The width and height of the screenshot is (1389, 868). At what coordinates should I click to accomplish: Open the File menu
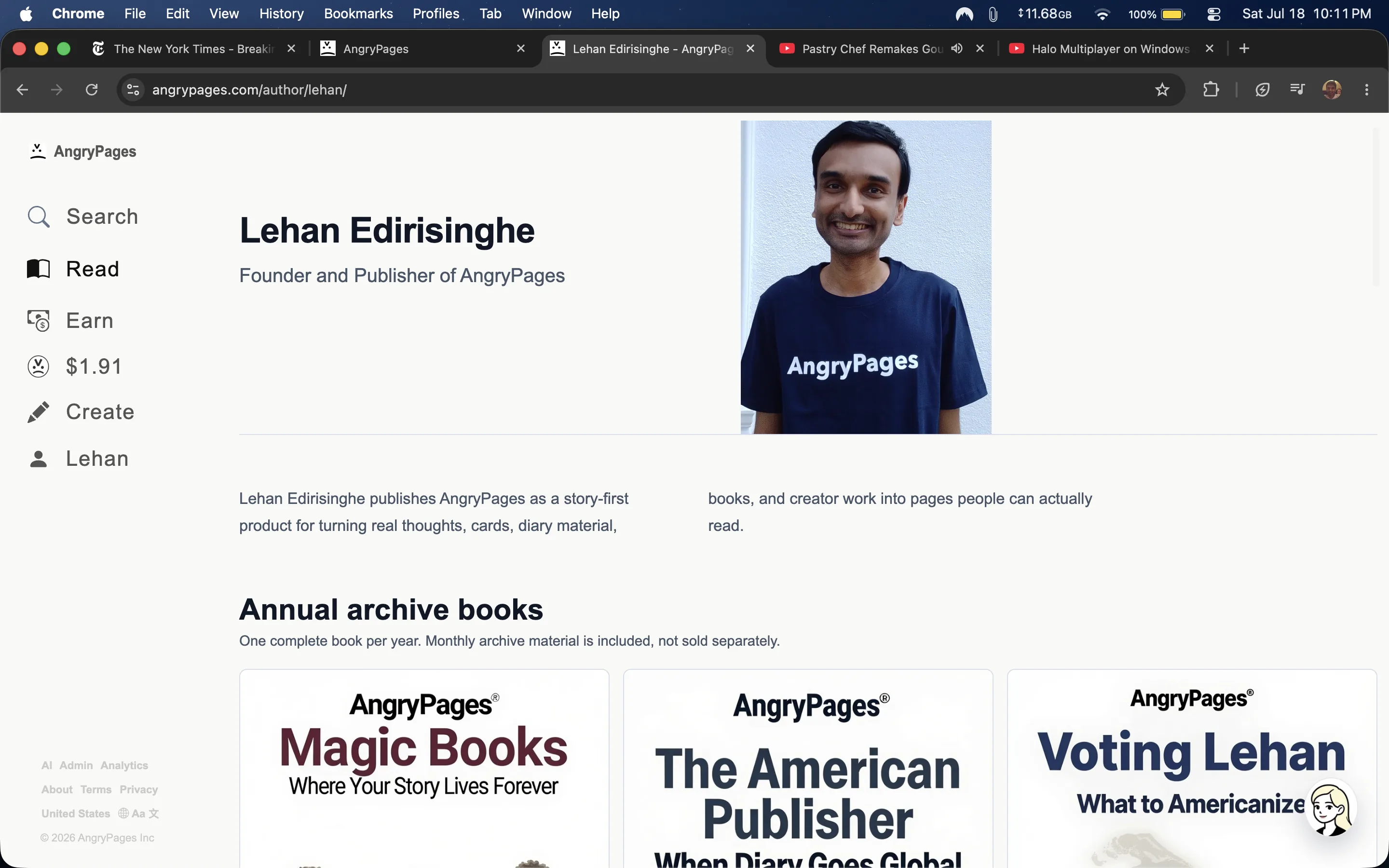[135, 14]
